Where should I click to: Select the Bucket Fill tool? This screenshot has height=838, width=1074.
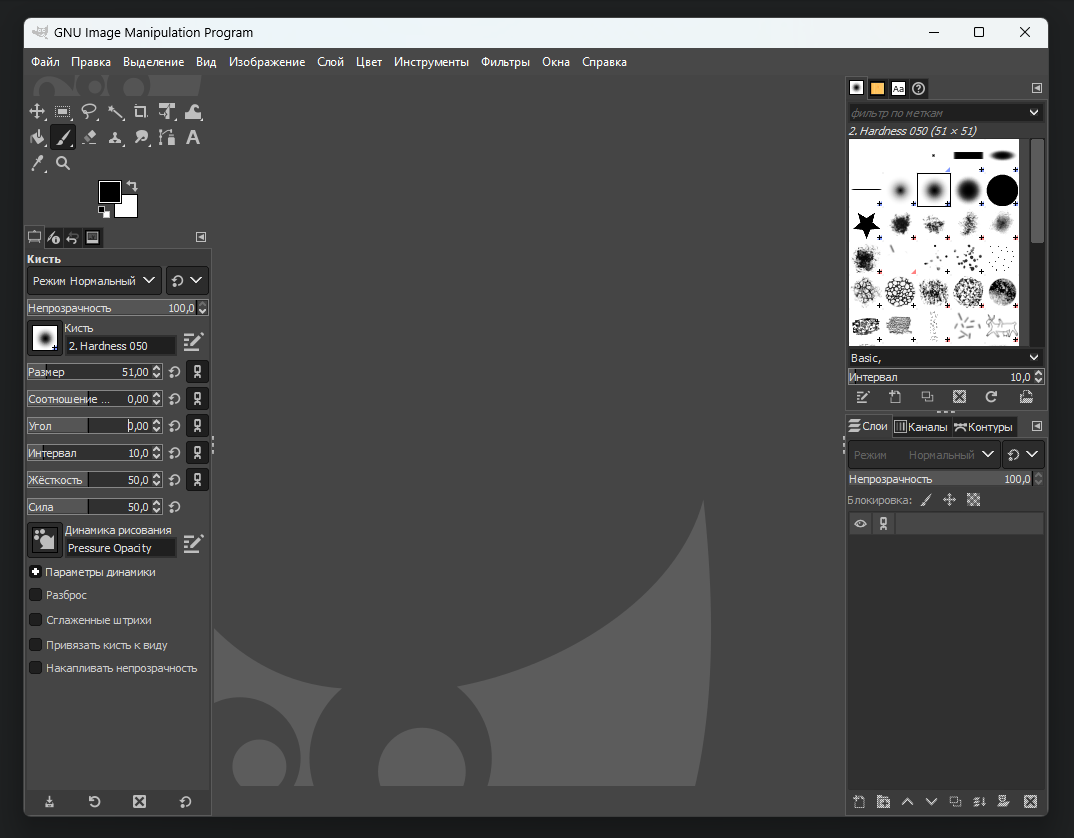point(37,137)
